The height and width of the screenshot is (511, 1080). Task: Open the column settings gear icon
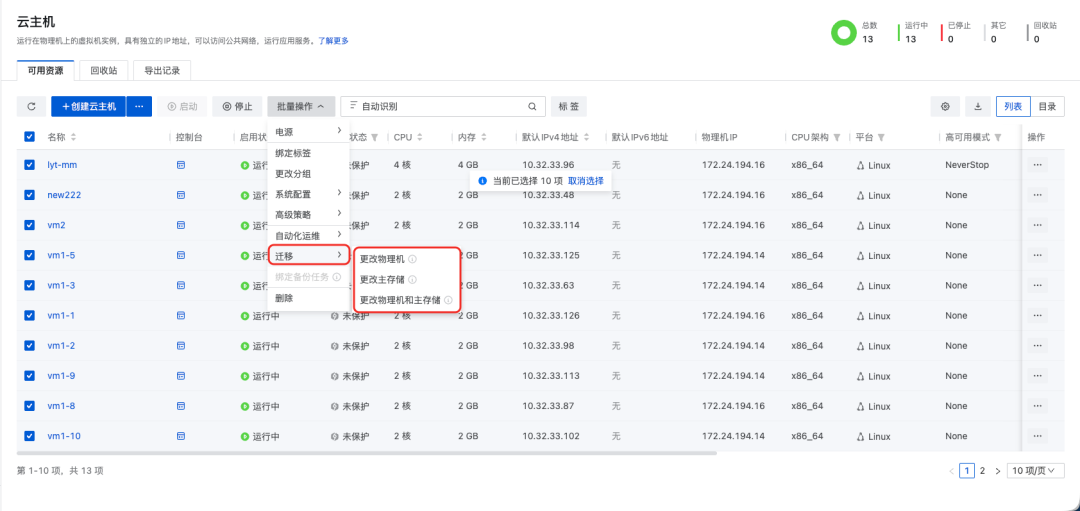[x=945, y=107]
